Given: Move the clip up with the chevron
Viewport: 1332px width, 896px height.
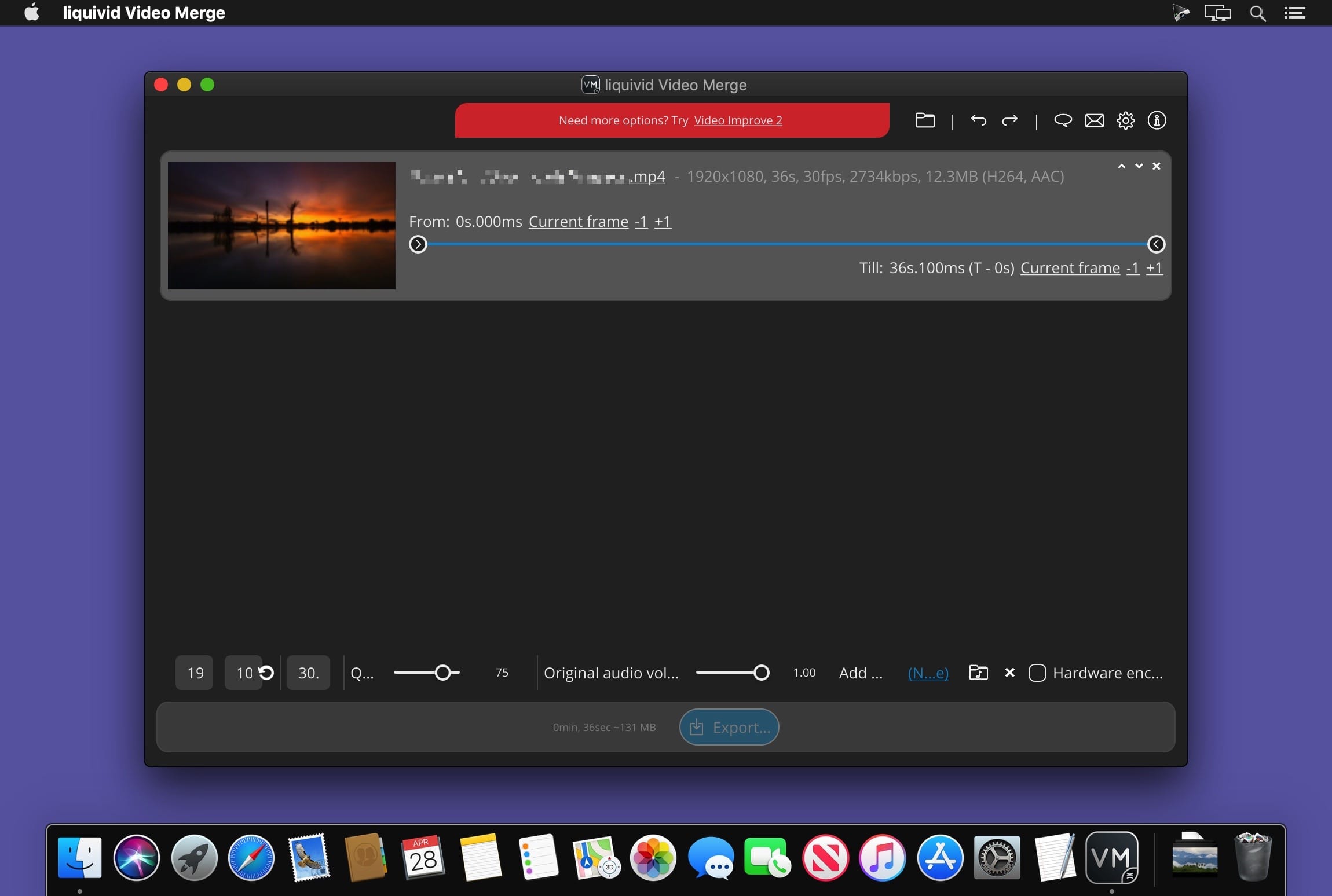Looking at the screenshot, I should tap(1121, 166).
